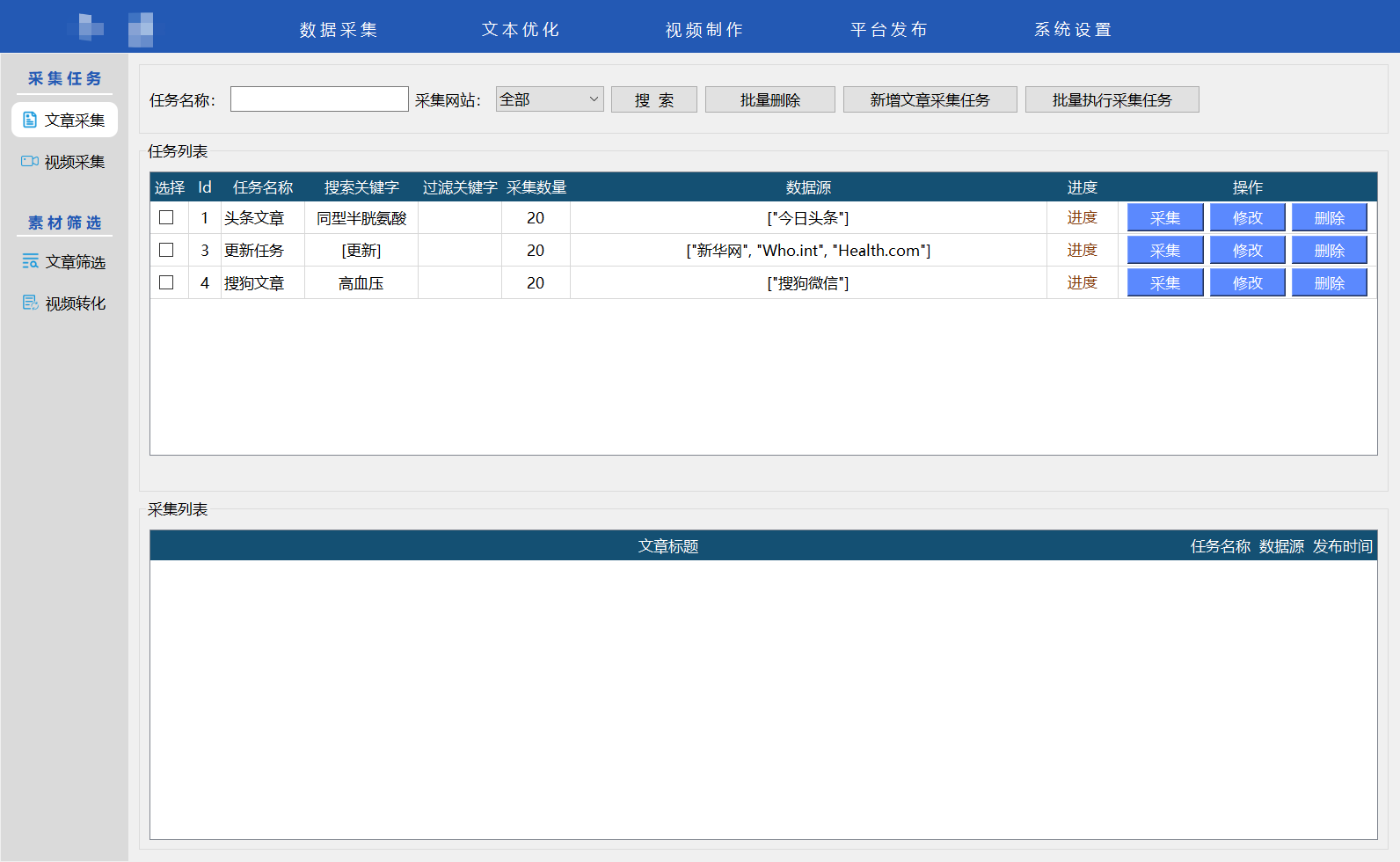Click the 批量执行采集任务 button

[1112, 99]
